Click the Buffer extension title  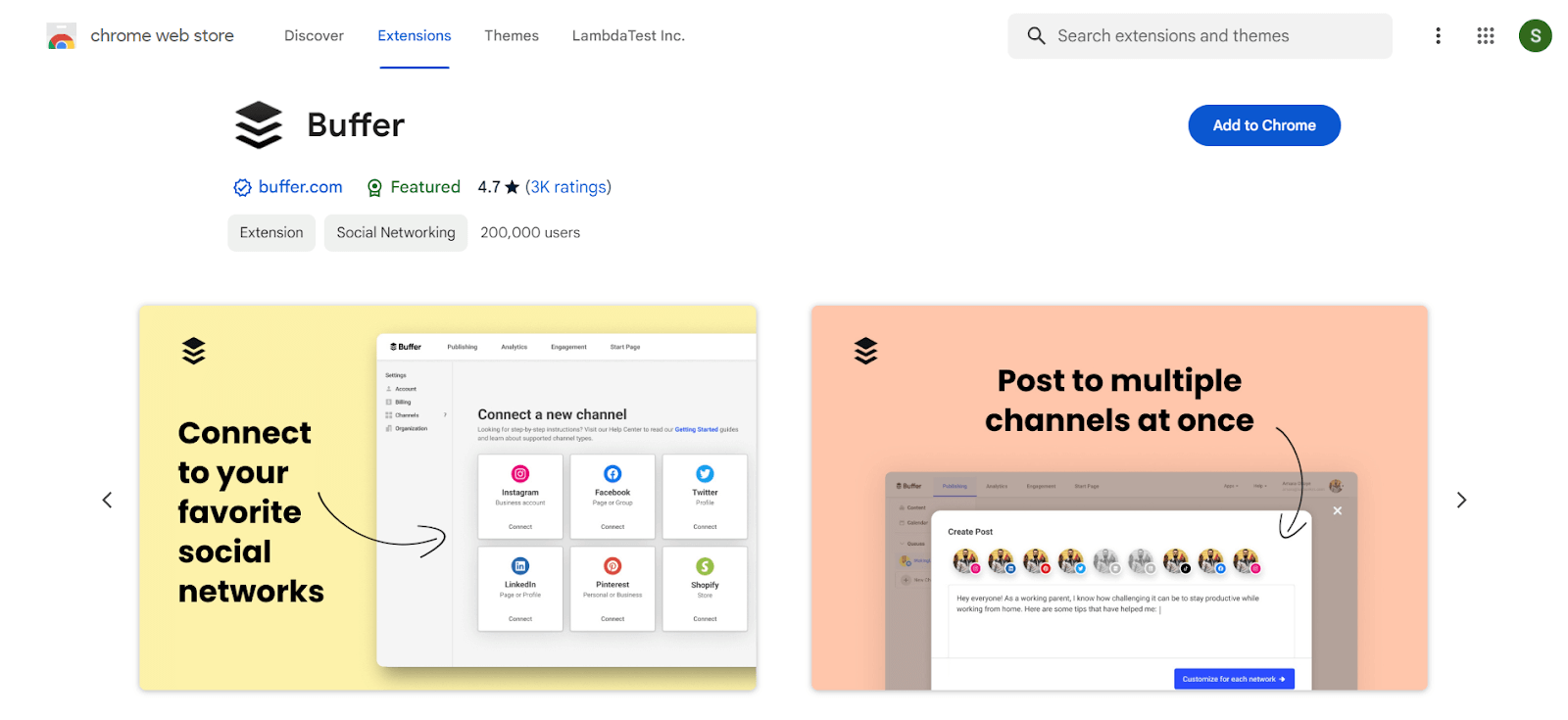click(x=356, y=125)
